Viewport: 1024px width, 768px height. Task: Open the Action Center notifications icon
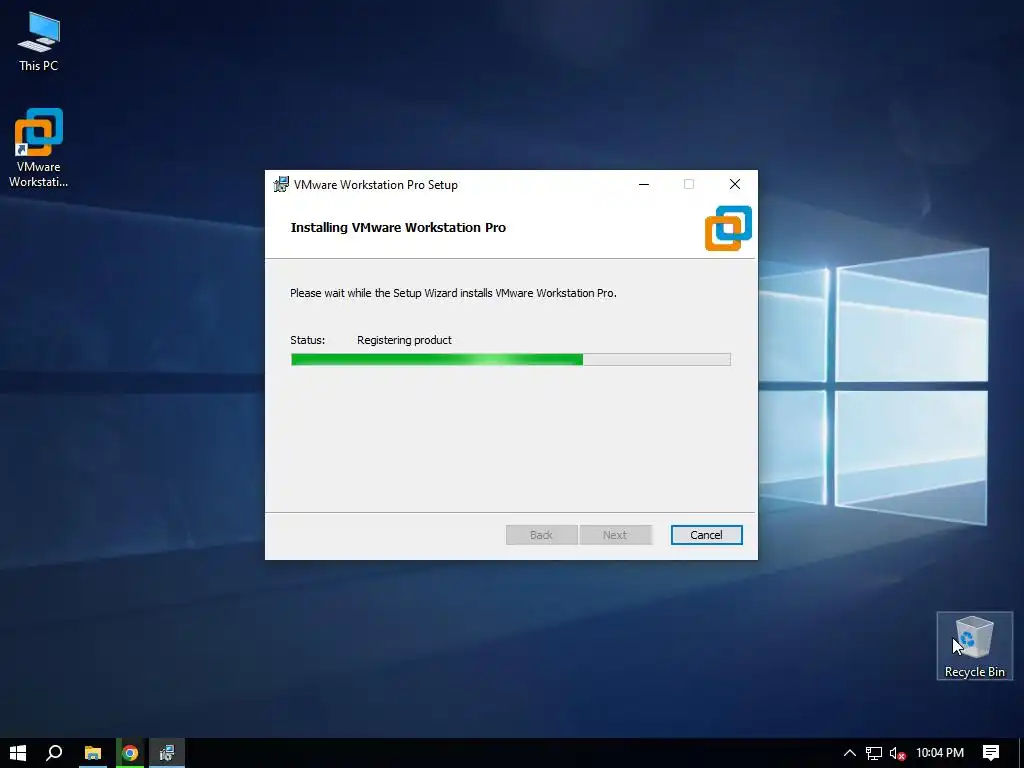point(991,753)
